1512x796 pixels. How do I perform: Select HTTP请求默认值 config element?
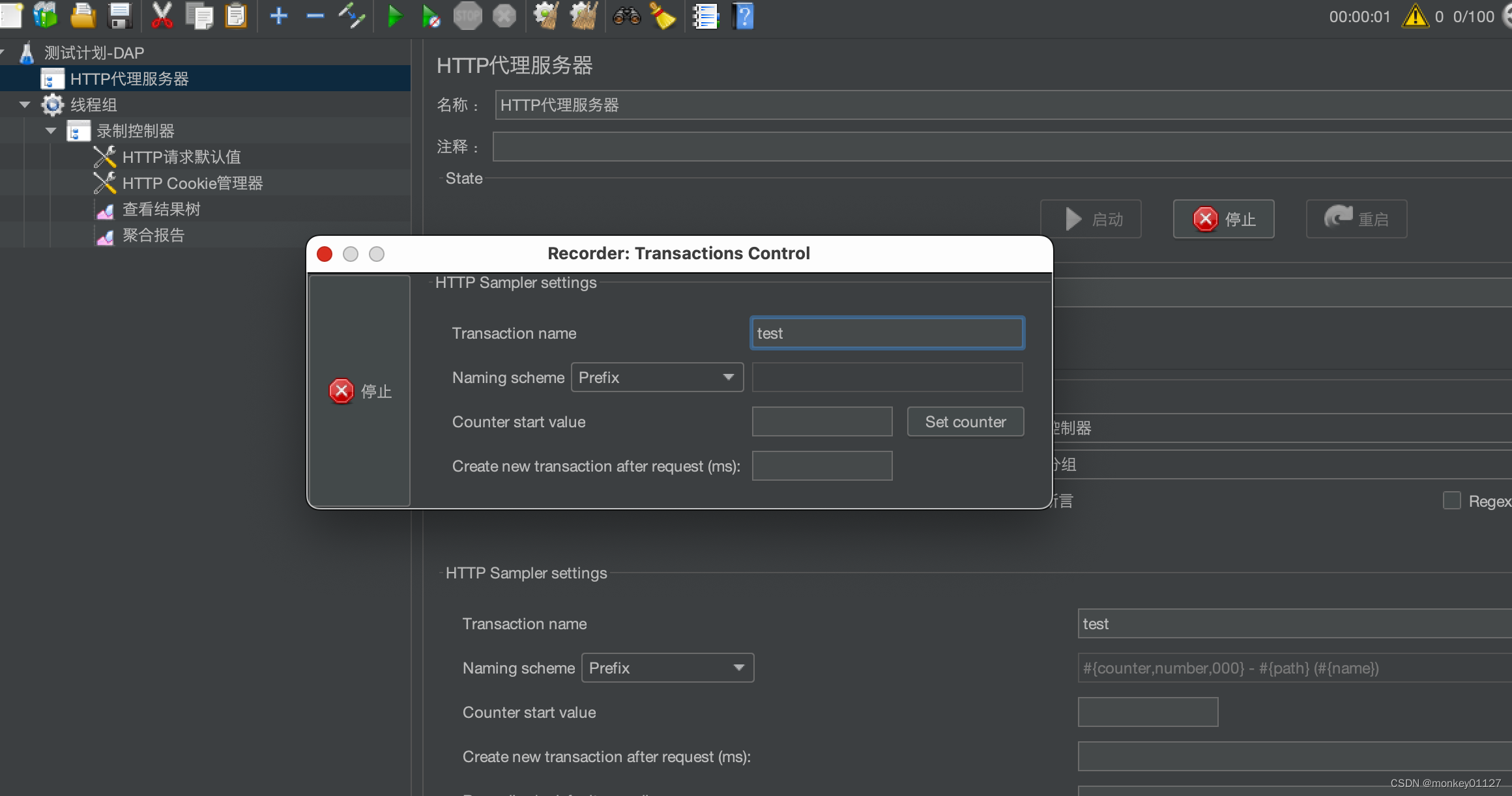[x=181, y=157]
